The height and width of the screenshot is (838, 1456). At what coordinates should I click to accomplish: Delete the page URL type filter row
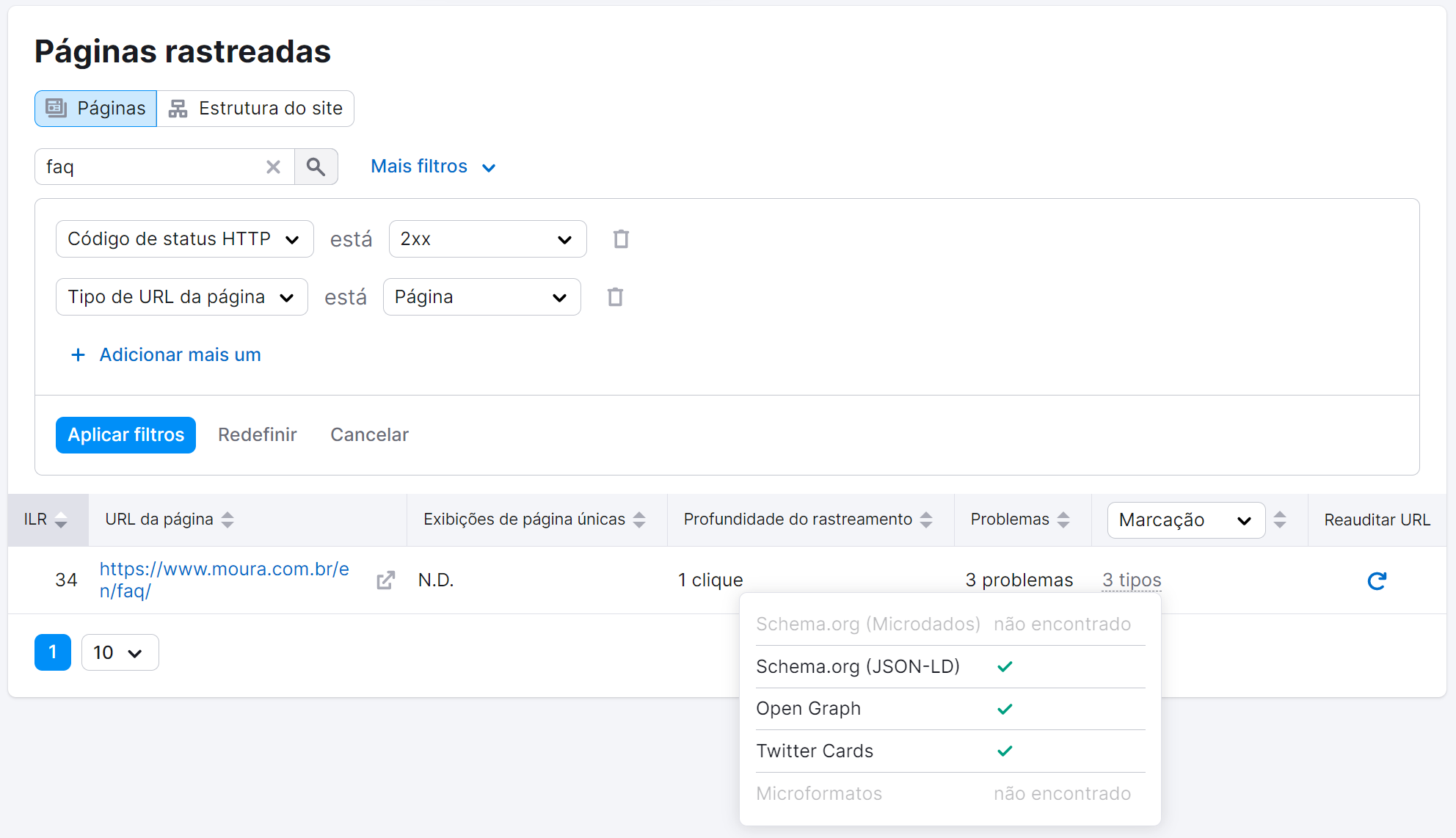615,296
